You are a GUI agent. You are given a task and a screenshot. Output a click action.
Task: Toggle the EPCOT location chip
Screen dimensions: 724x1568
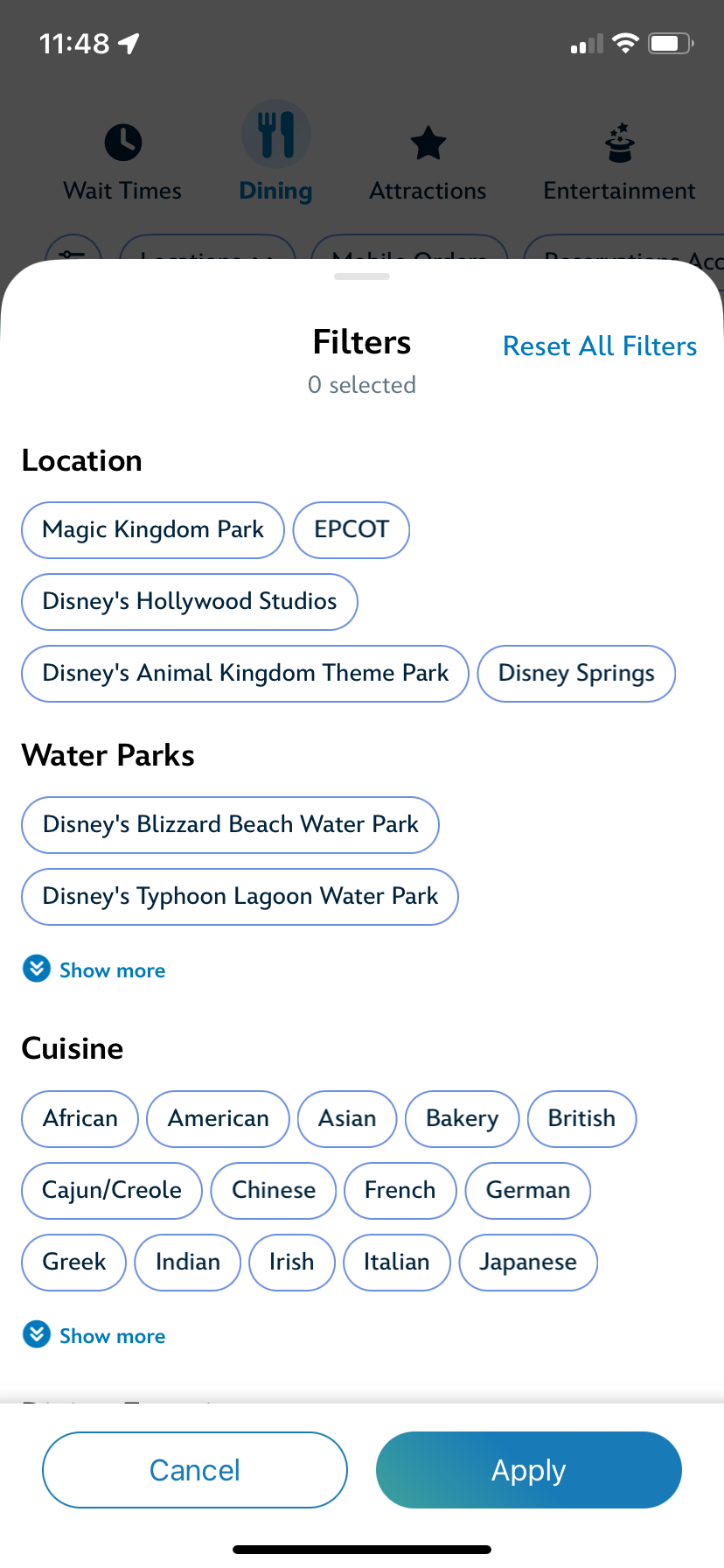(x=352, y=529)
